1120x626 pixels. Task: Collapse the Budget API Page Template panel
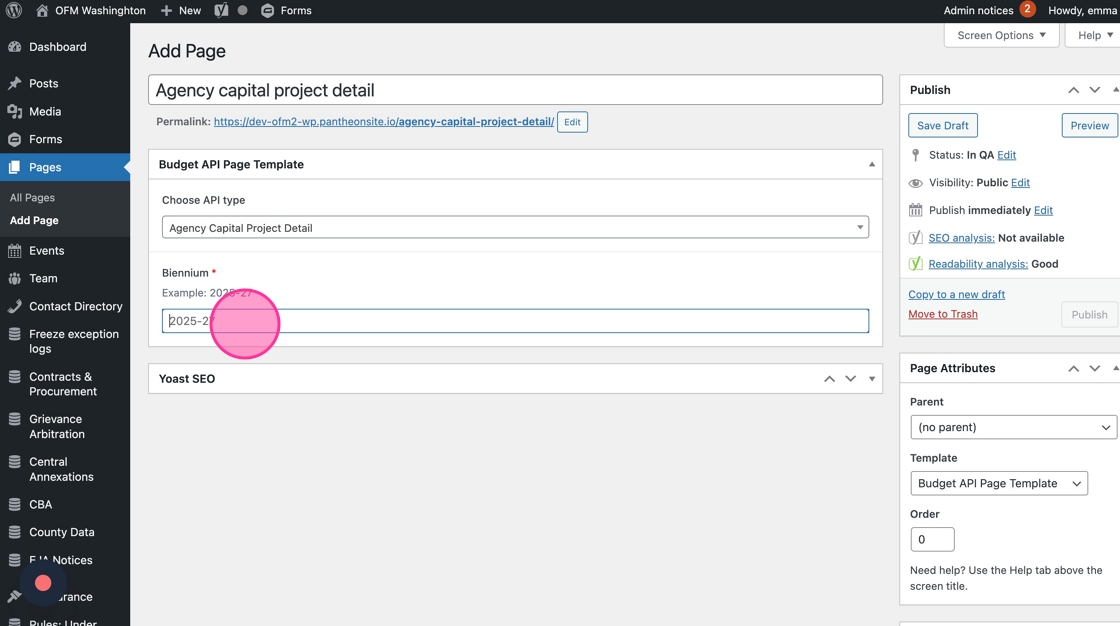pyautogui.click(x=871, y=164)
